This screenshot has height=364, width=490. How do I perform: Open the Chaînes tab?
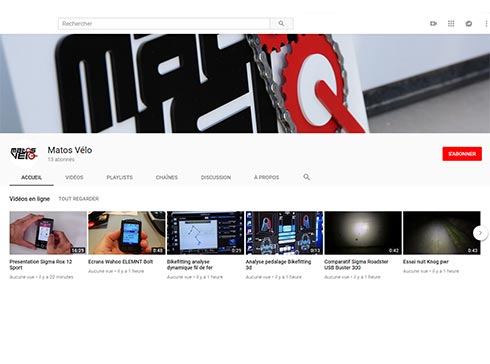coord(167,177)
